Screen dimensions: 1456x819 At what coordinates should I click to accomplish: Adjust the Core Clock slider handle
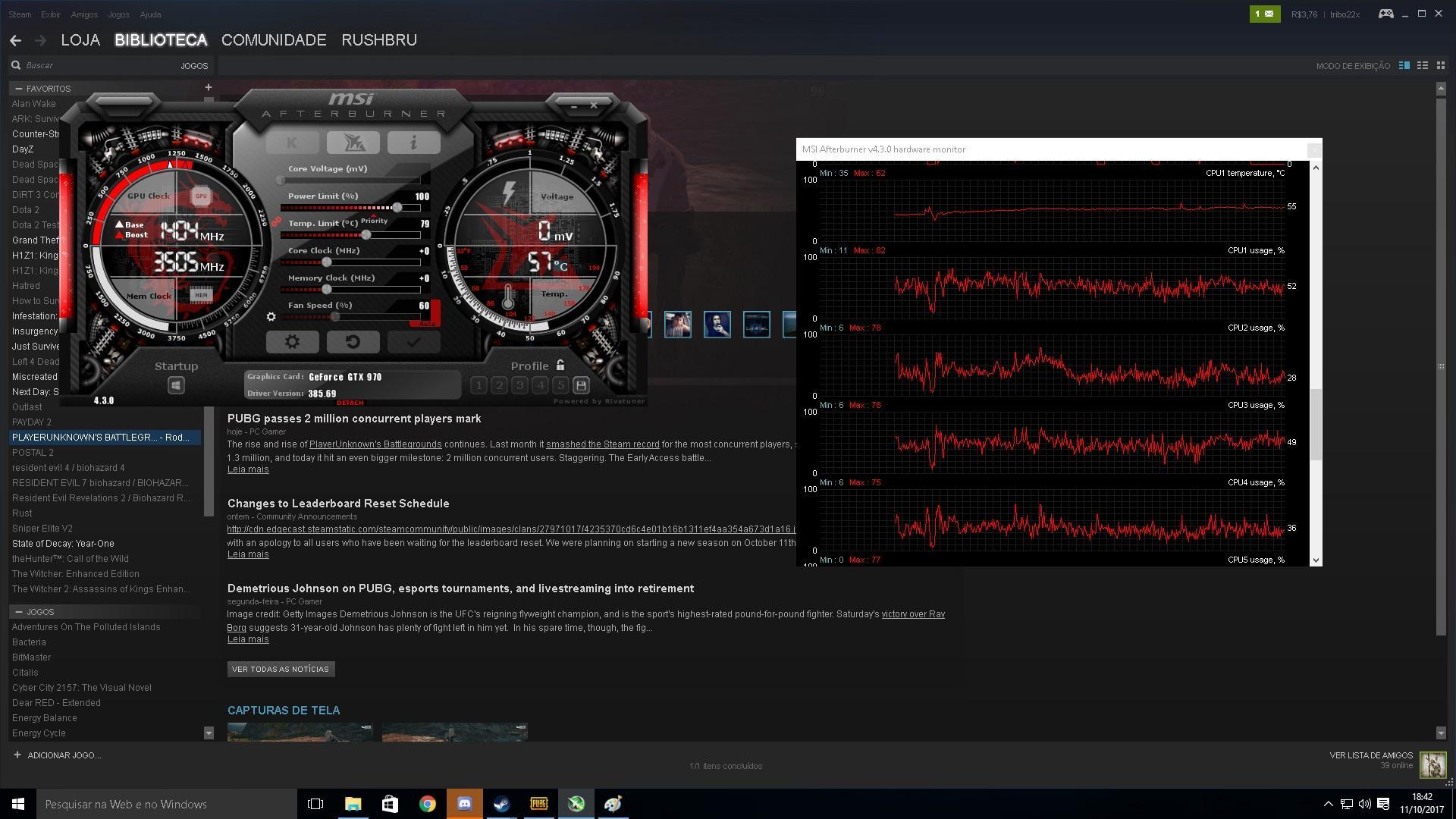327,262
